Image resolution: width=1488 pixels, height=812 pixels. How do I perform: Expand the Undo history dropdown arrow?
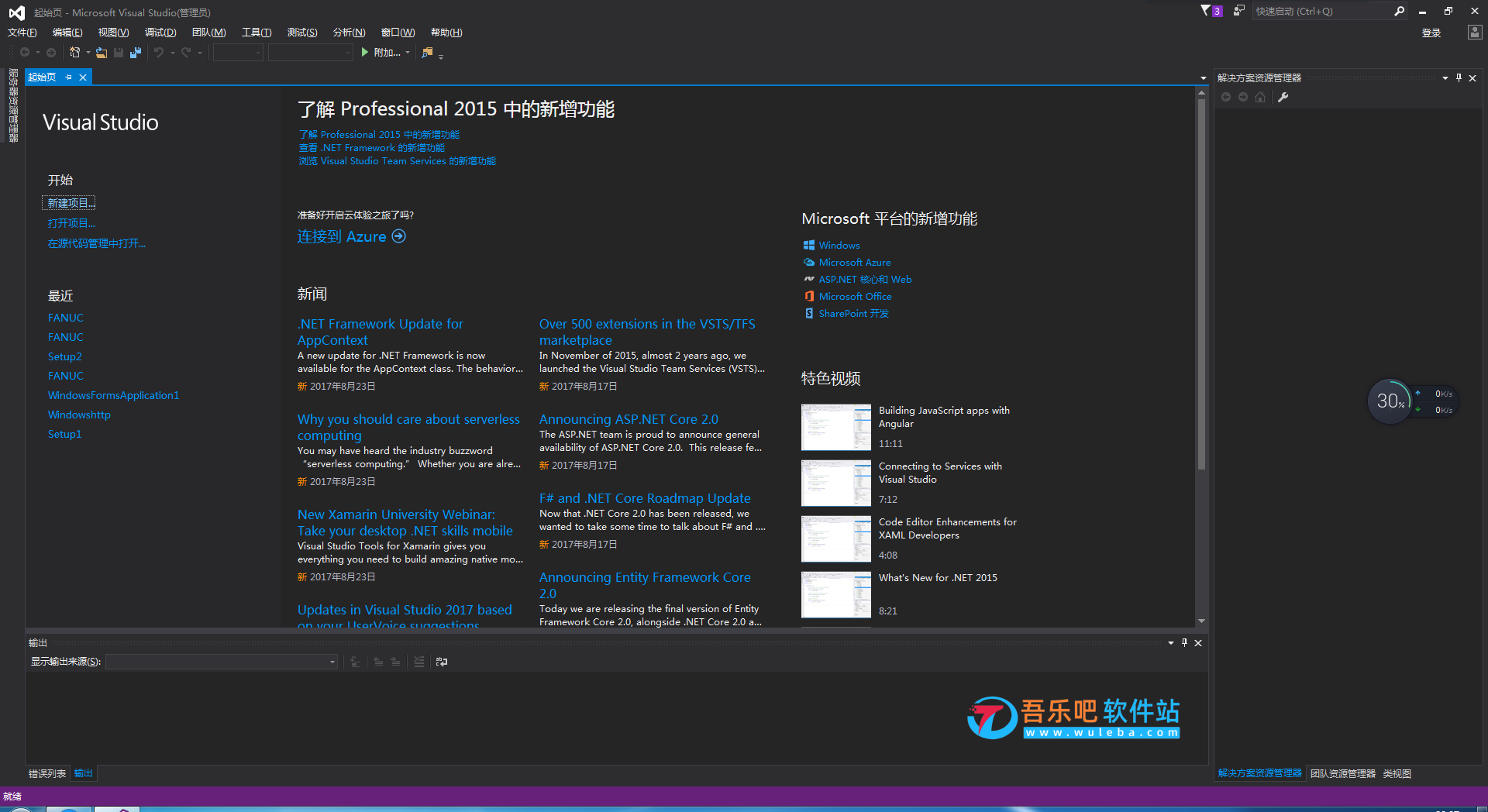pos(172,53)
